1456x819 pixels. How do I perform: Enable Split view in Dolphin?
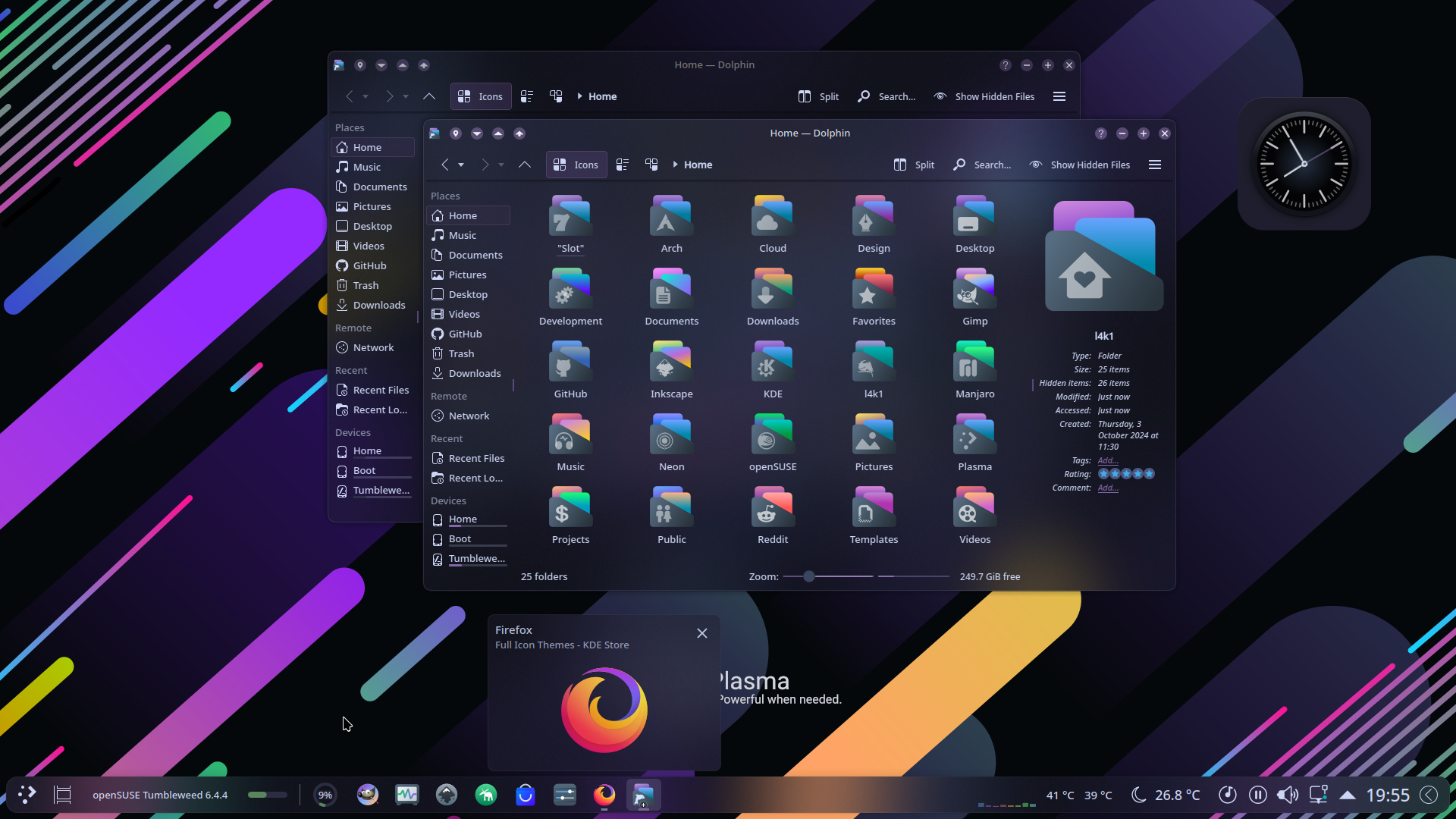(x=913, y=165)
